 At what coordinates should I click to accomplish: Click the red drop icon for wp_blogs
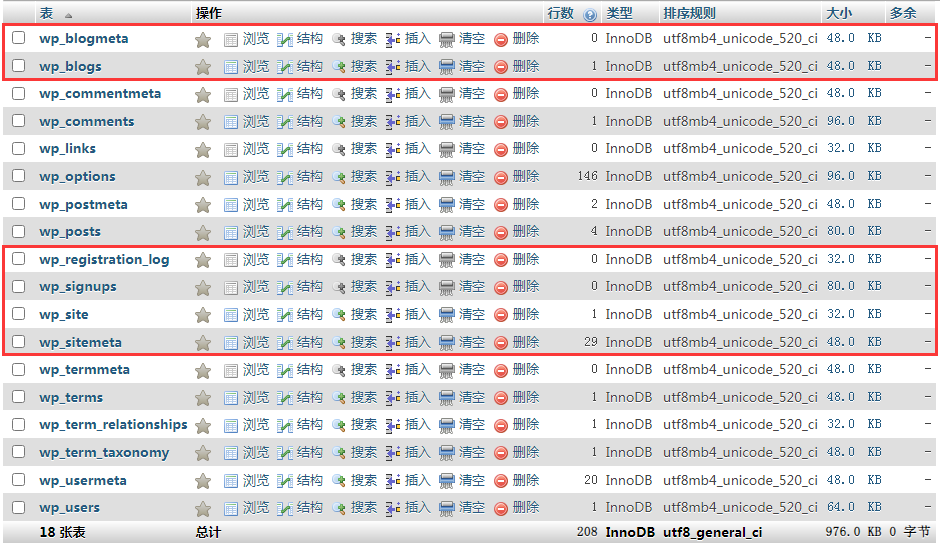[501, 67]
